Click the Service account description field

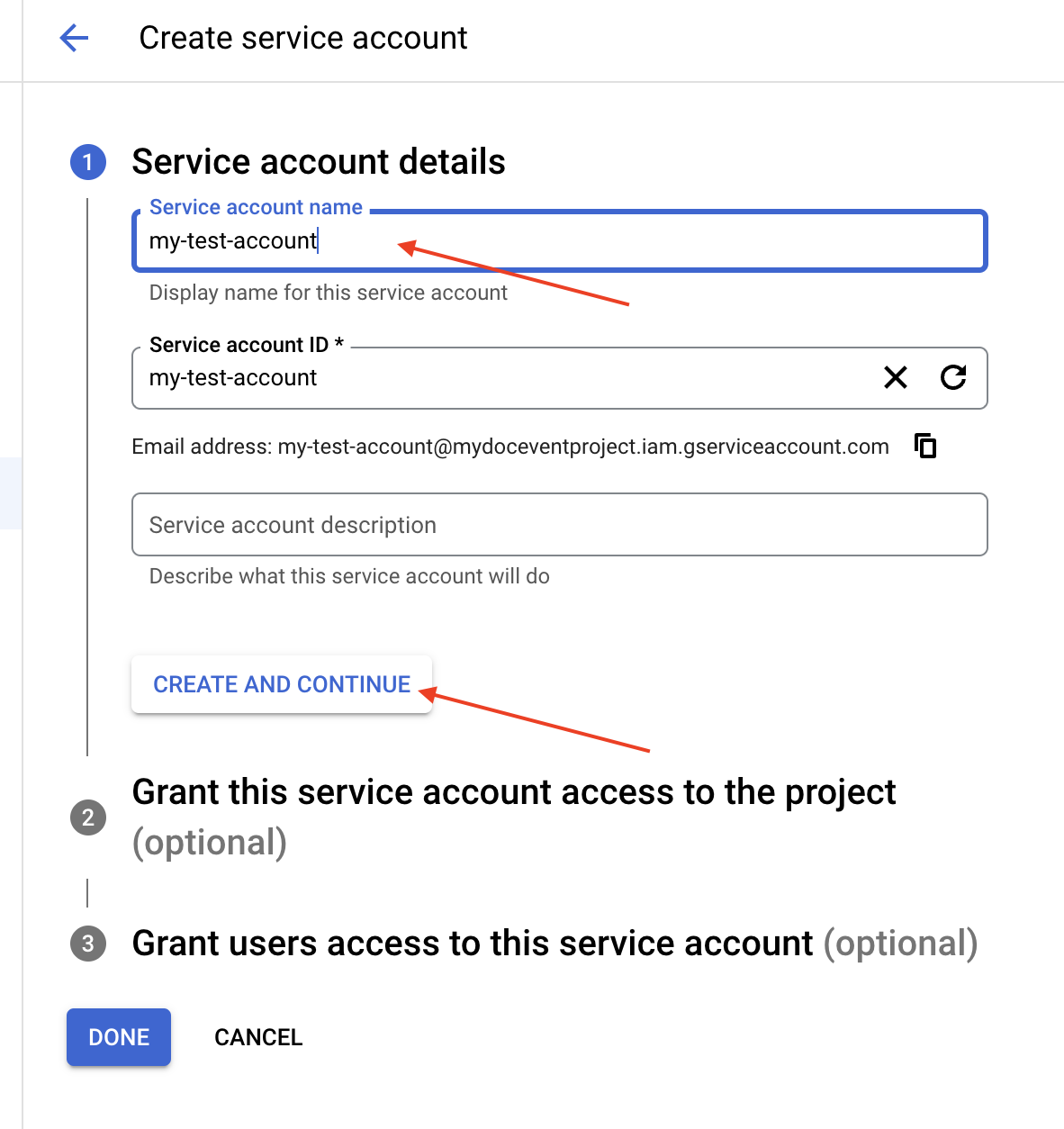coord(558,525)
